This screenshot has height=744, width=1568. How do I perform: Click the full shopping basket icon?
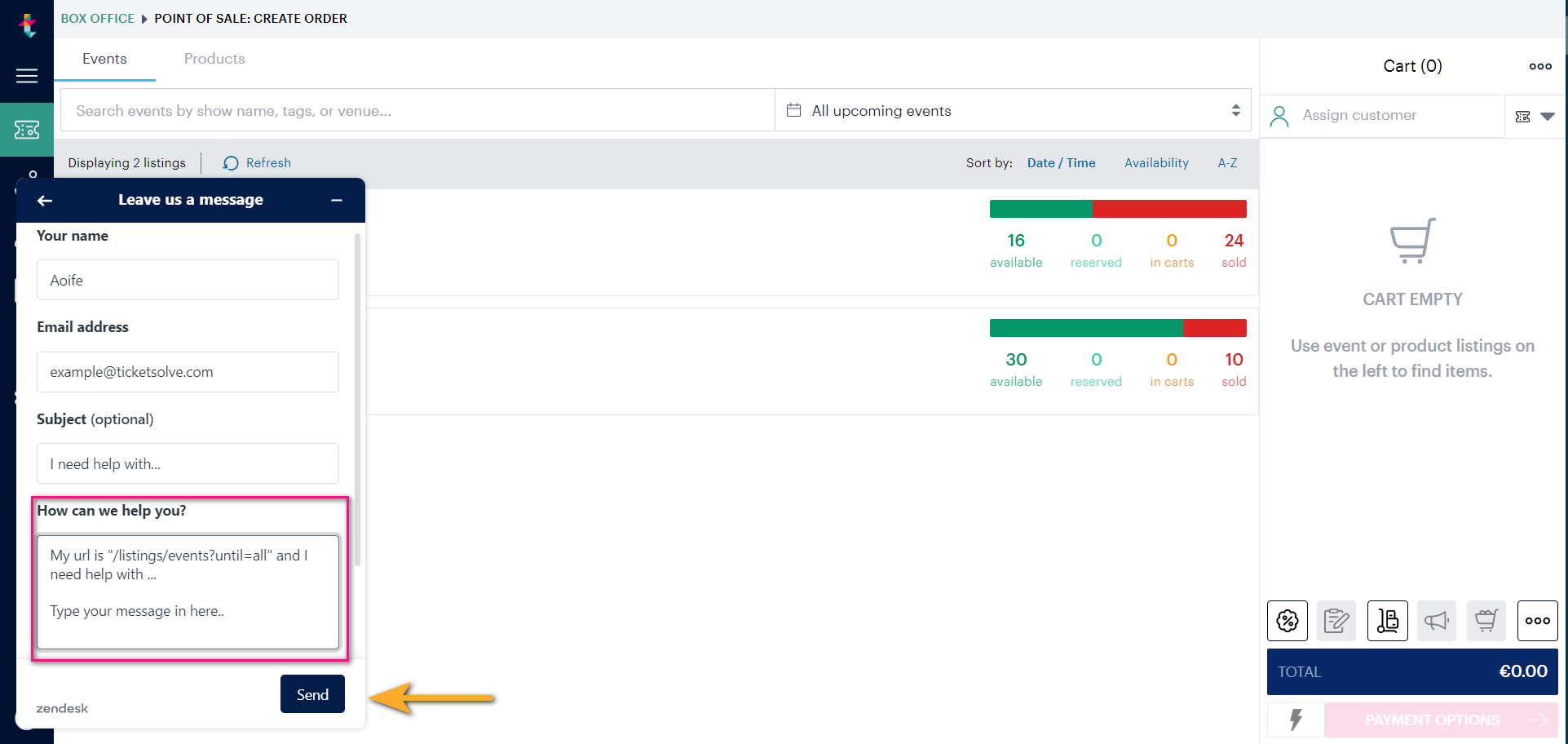tap(1486, 621)
